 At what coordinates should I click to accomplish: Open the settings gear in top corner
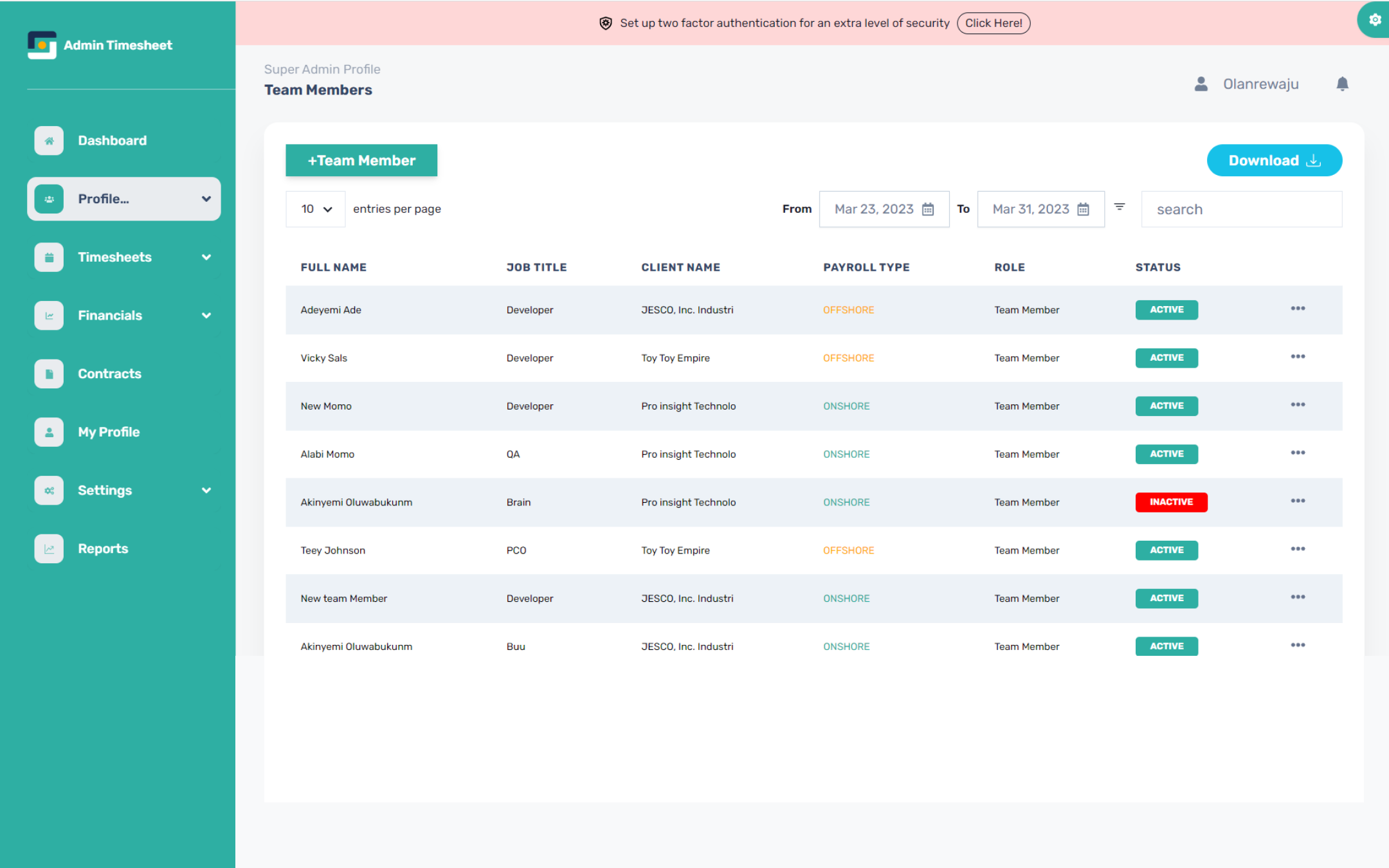(1375, 20)
